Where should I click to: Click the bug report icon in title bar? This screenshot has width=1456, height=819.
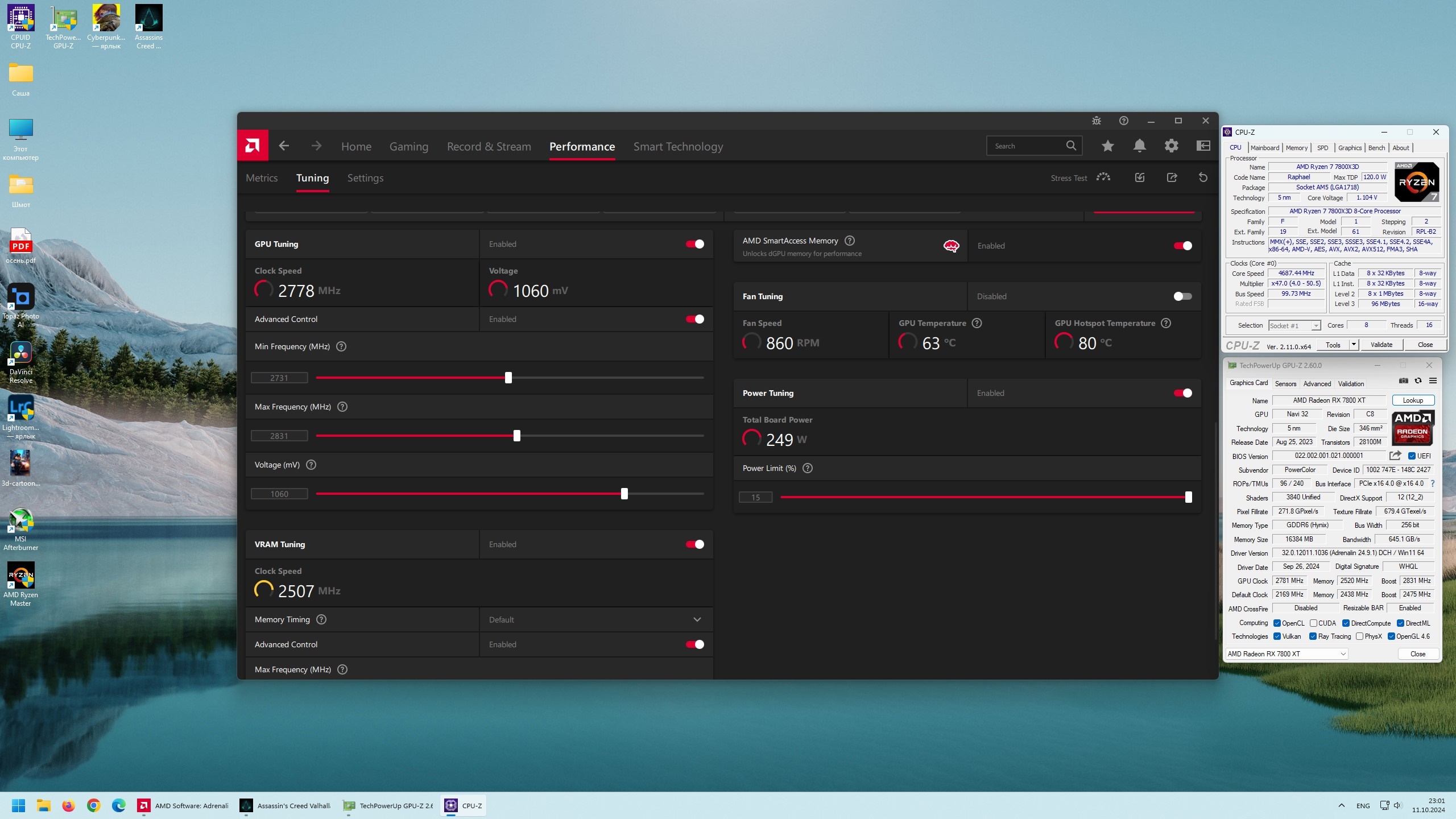click(1097, 121)
